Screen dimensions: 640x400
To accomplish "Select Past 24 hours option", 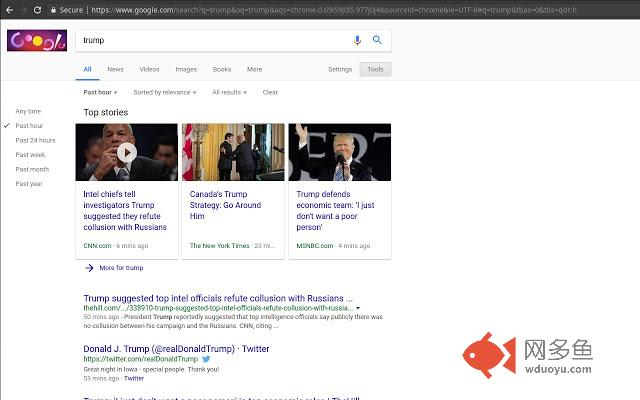I will click(35, 140).
